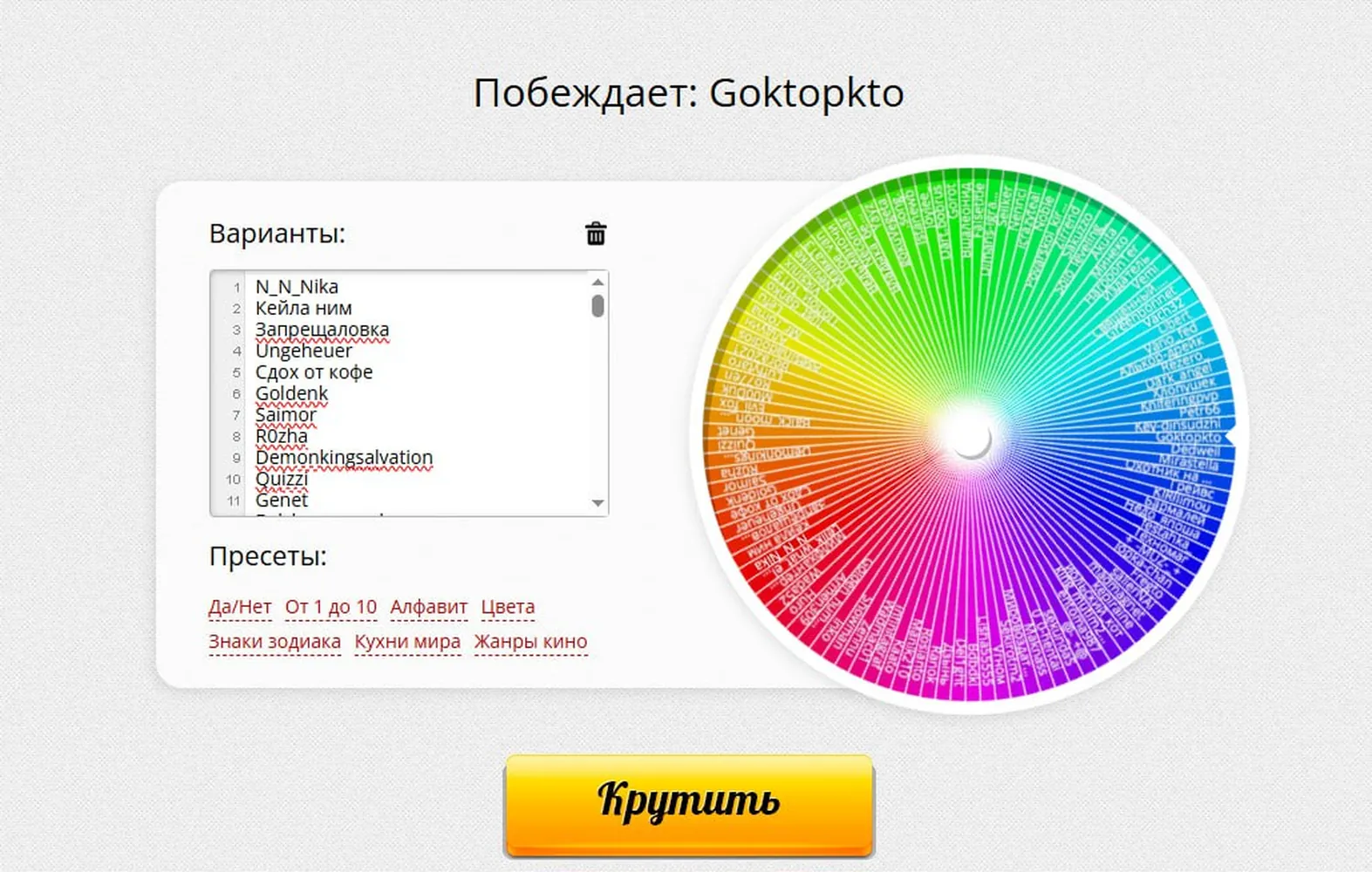Click the Genet entry in the list

[281, 501]
